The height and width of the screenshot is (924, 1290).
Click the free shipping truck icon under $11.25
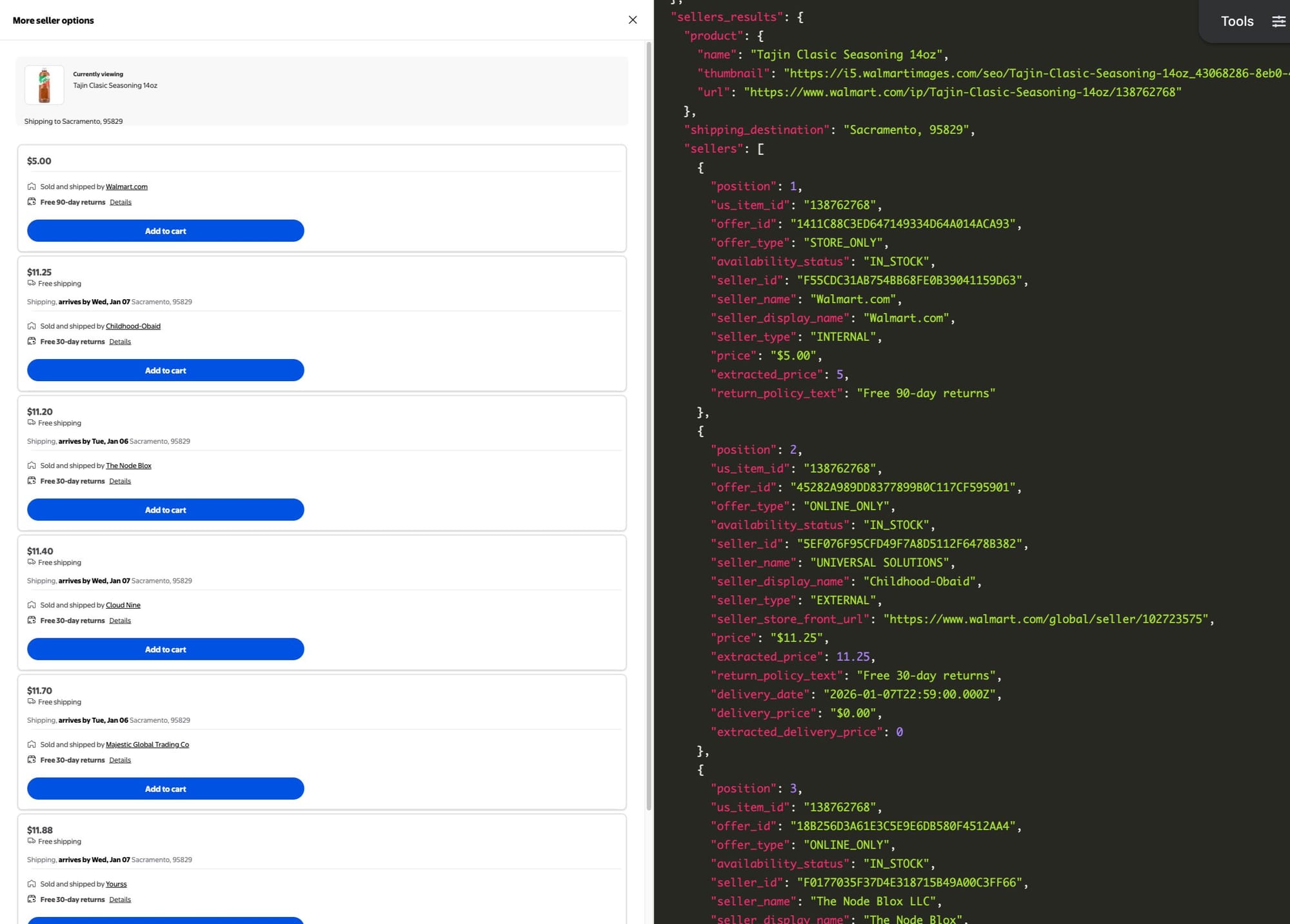click(31, 283)
